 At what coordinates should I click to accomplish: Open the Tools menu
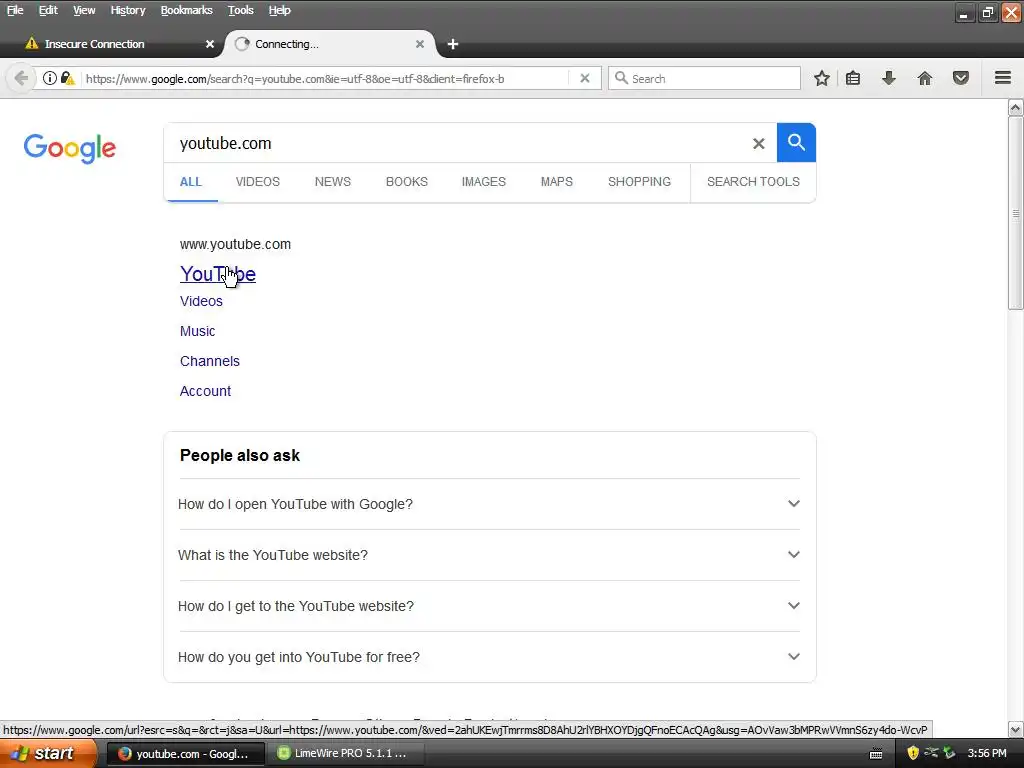pos(240,10)
